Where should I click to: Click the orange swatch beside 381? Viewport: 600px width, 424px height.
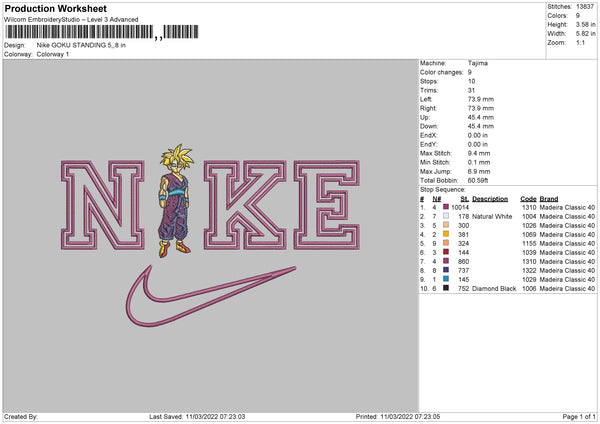446,234
